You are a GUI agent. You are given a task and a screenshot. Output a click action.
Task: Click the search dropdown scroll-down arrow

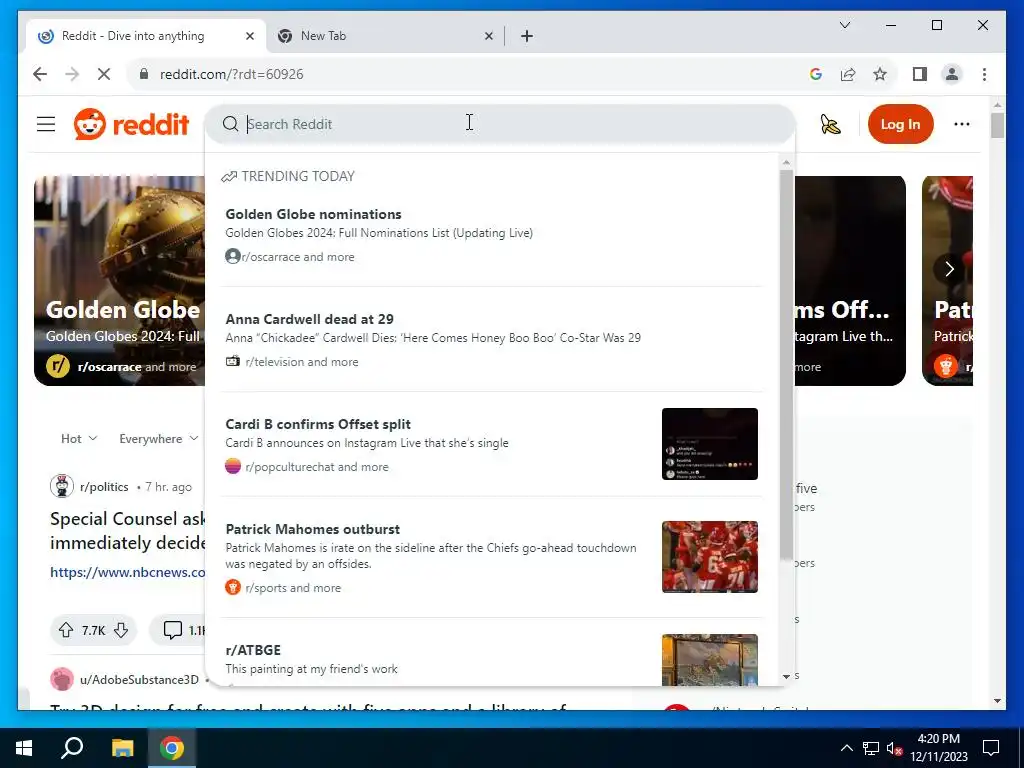[x=786, y=677]
